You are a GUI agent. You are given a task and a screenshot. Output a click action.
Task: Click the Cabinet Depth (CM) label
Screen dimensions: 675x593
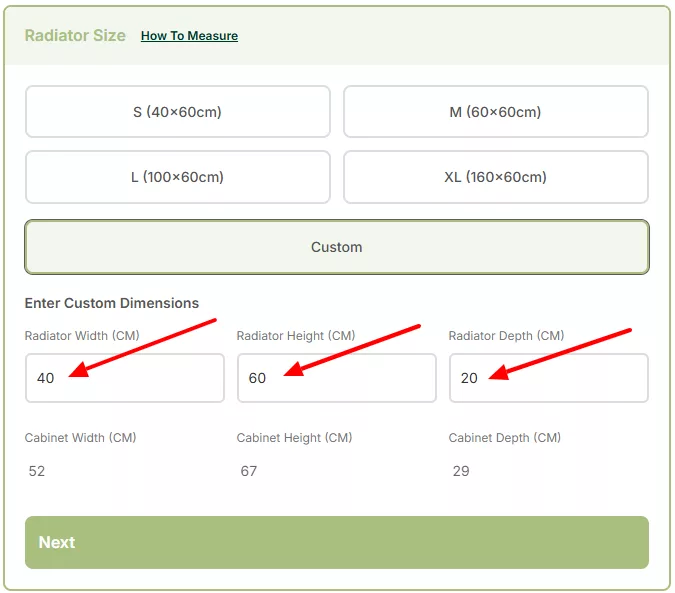504,438
